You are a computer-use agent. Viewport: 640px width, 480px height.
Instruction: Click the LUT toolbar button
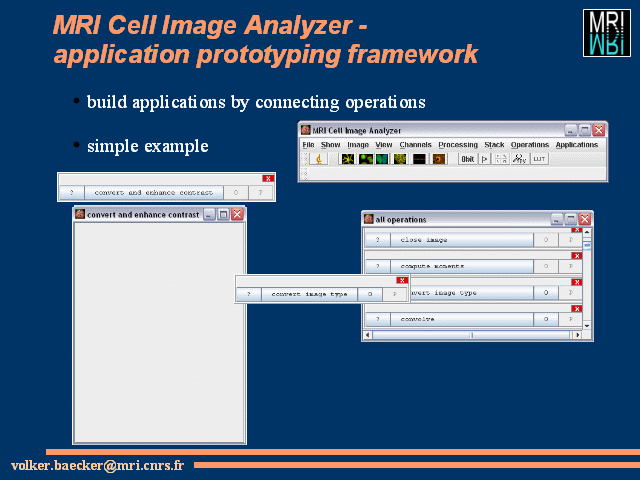[x=539, y=159]
